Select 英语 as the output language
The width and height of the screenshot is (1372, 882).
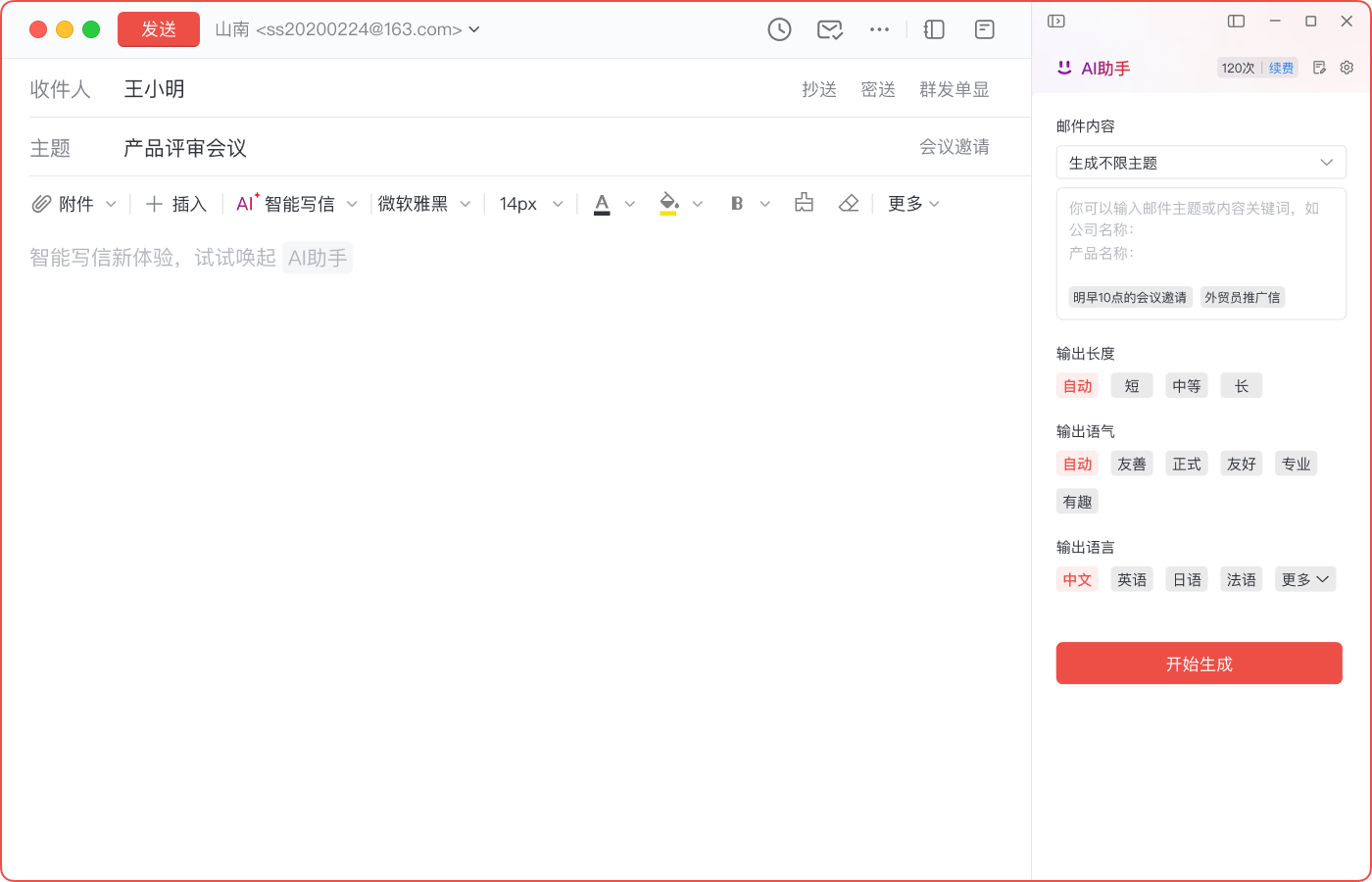(1132, 579)
